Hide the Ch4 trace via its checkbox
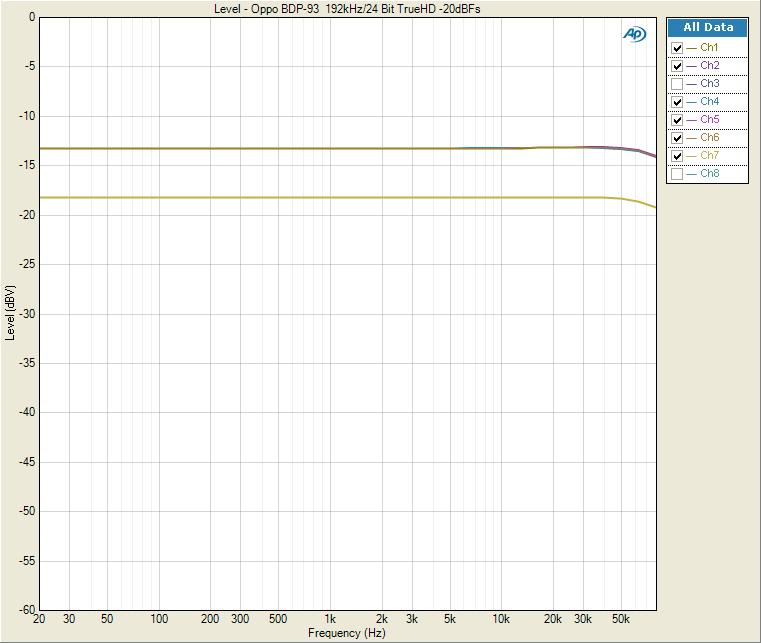The image size is (761, 643). tap(677, 102)
